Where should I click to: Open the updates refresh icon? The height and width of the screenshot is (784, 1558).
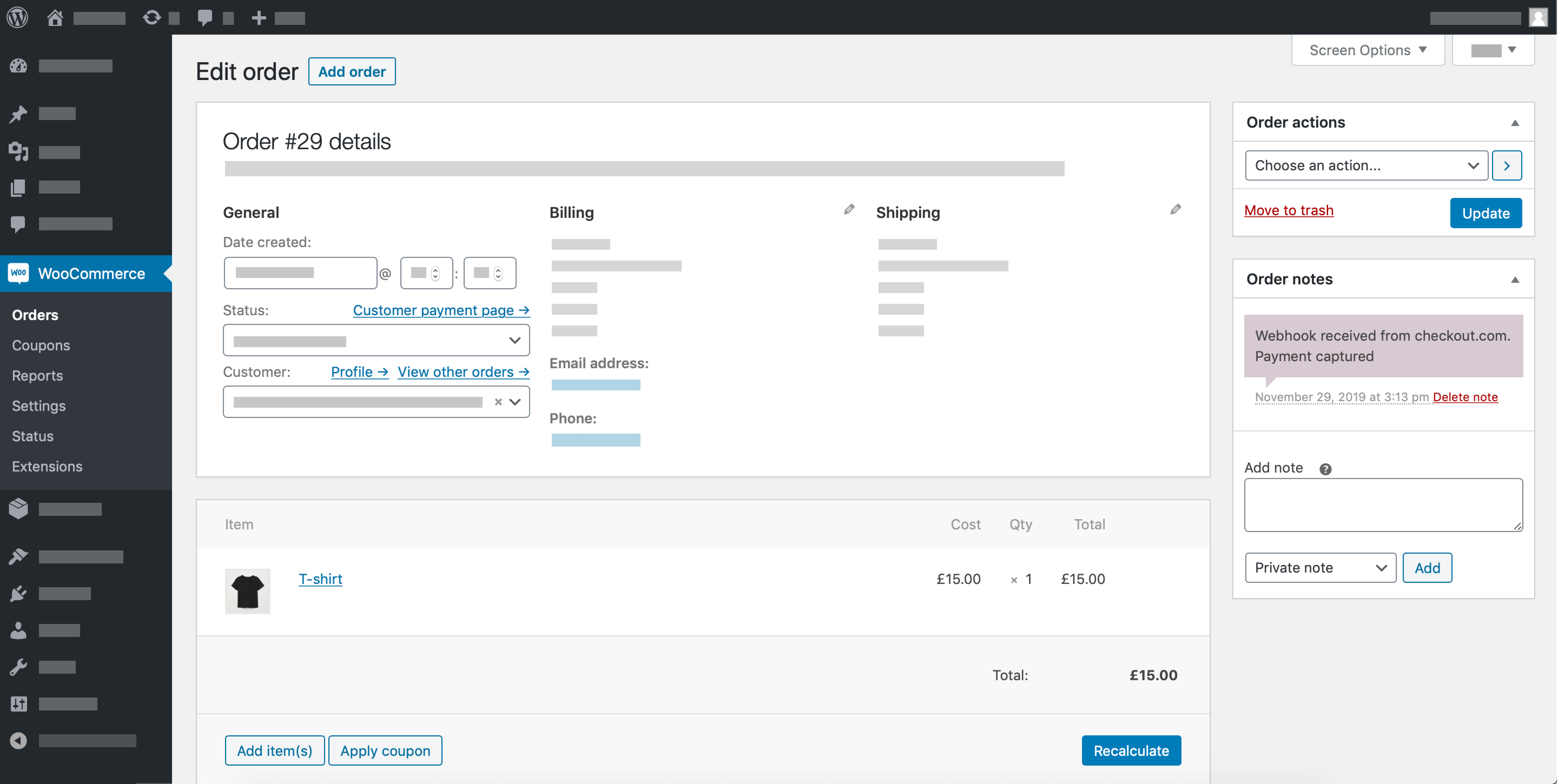tap(151, 18)
